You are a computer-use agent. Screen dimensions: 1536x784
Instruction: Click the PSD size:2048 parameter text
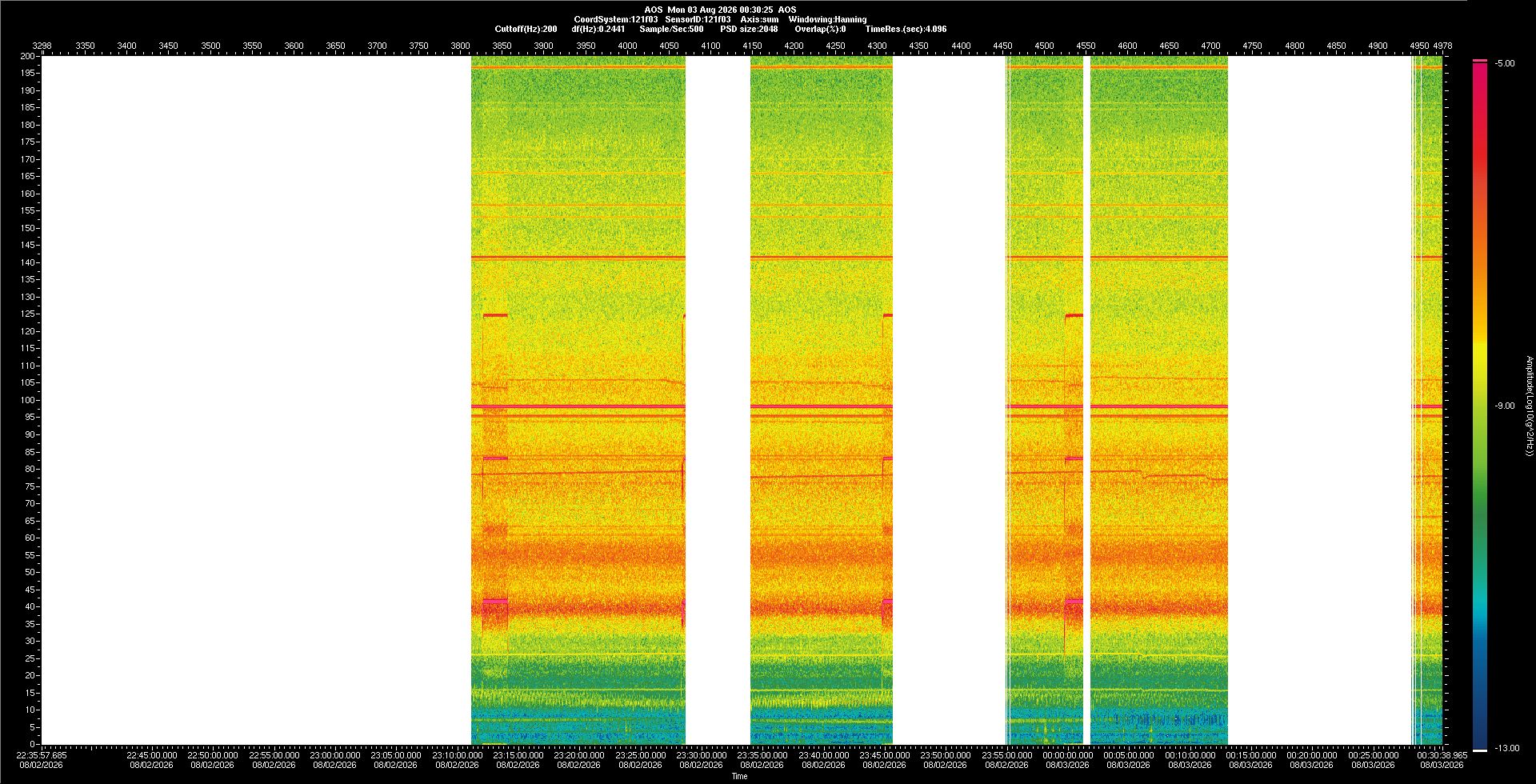(x=749, y=29)
